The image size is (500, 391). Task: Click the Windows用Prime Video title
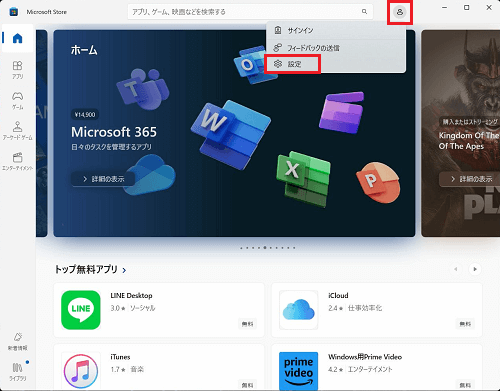point(365,357)
